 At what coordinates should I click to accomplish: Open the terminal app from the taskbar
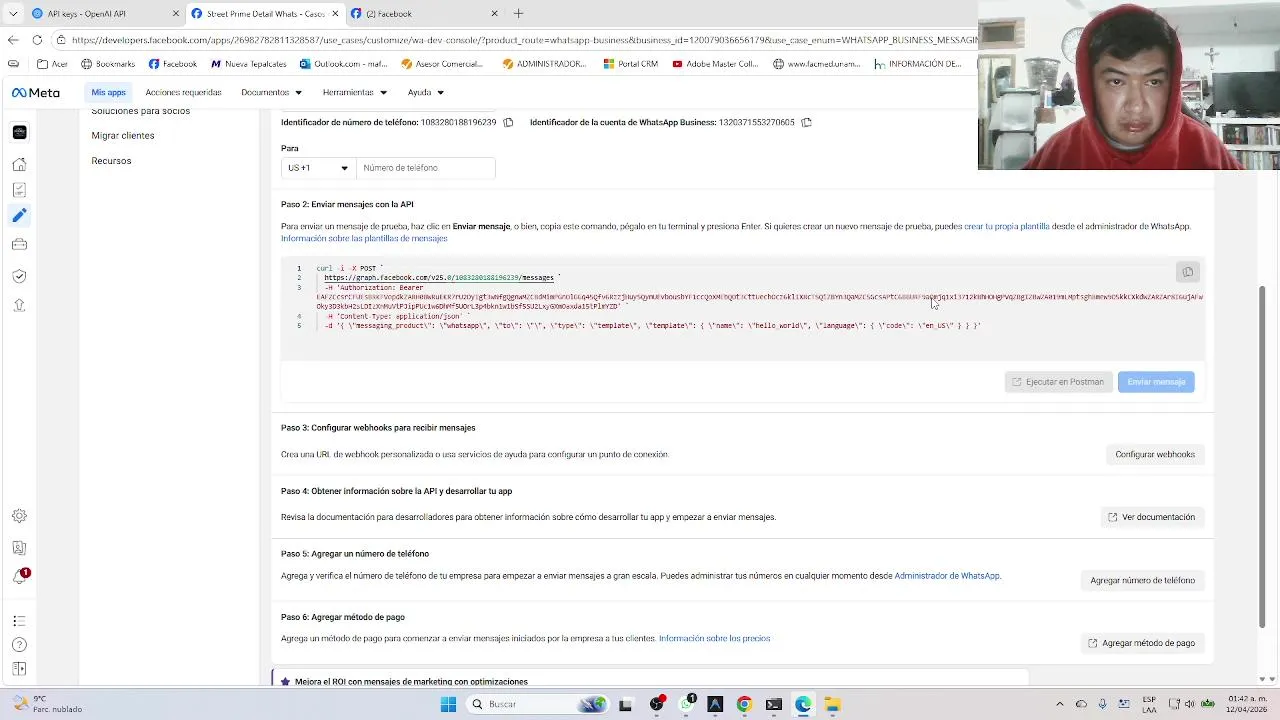[x=773, y=704]
